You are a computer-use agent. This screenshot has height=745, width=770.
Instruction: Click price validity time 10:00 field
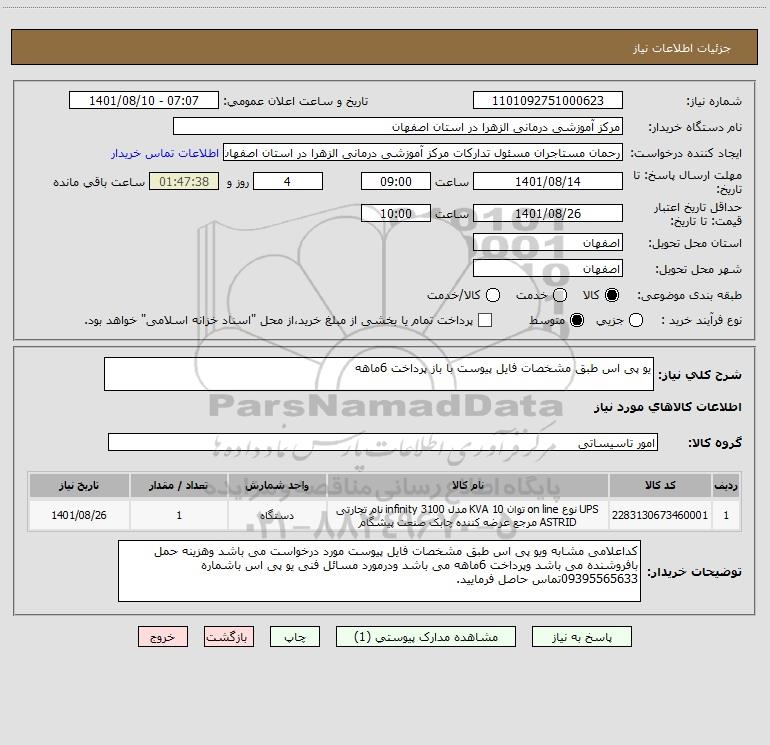coord(396,213)
